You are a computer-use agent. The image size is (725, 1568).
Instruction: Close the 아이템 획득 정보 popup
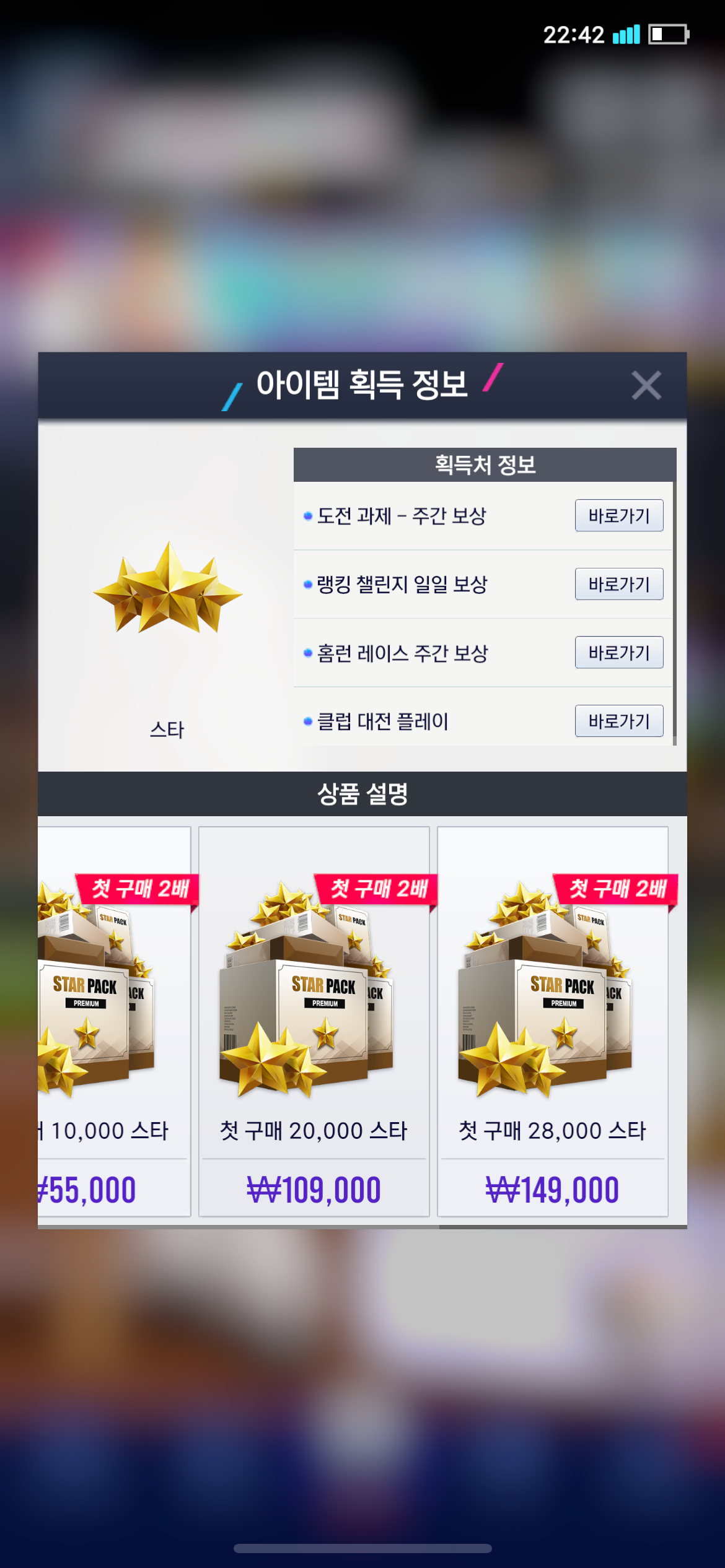click(646, 385)
